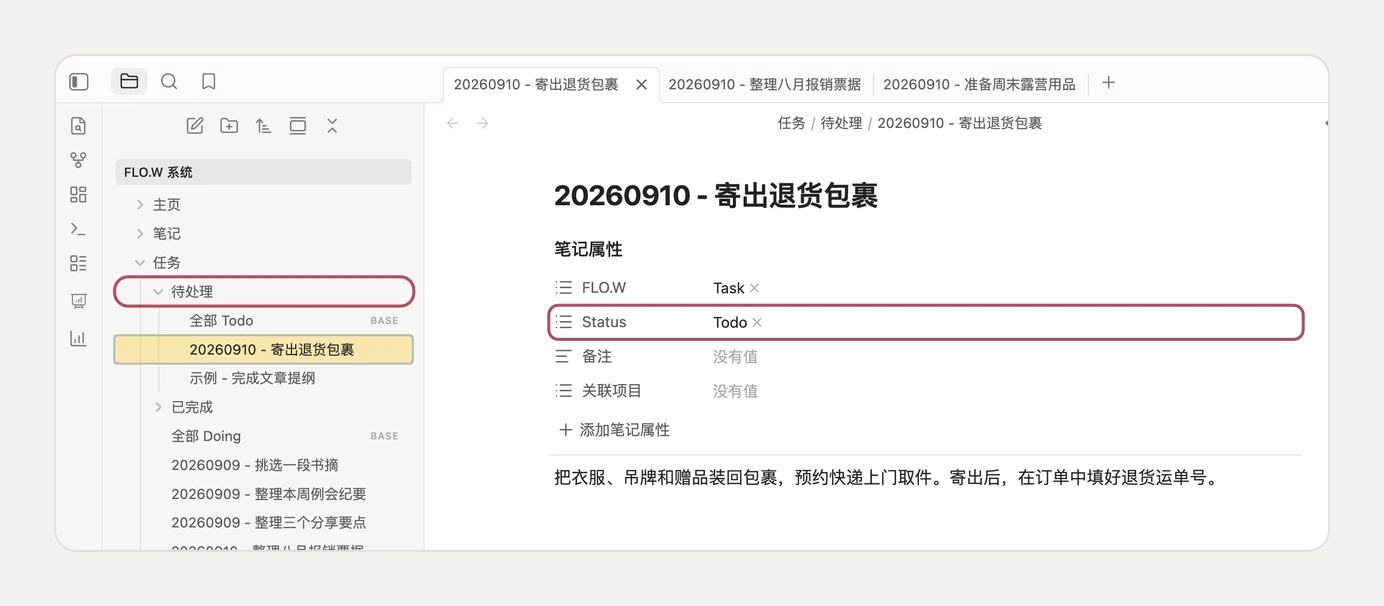Image resolution: width=1384 pixels, height=606 pixels.
Task: Expand the 已完成 folder
Action: [158, 407]
